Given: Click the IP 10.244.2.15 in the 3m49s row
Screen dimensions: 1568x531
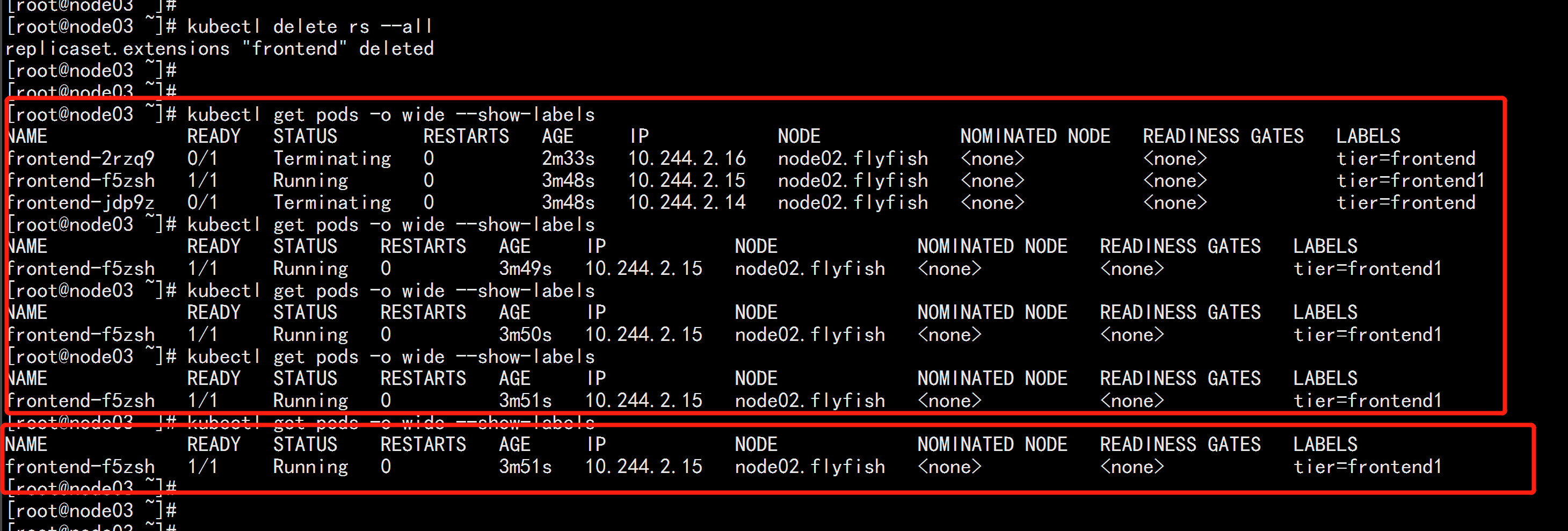Looking at the screenshot, I should [643, 268].
